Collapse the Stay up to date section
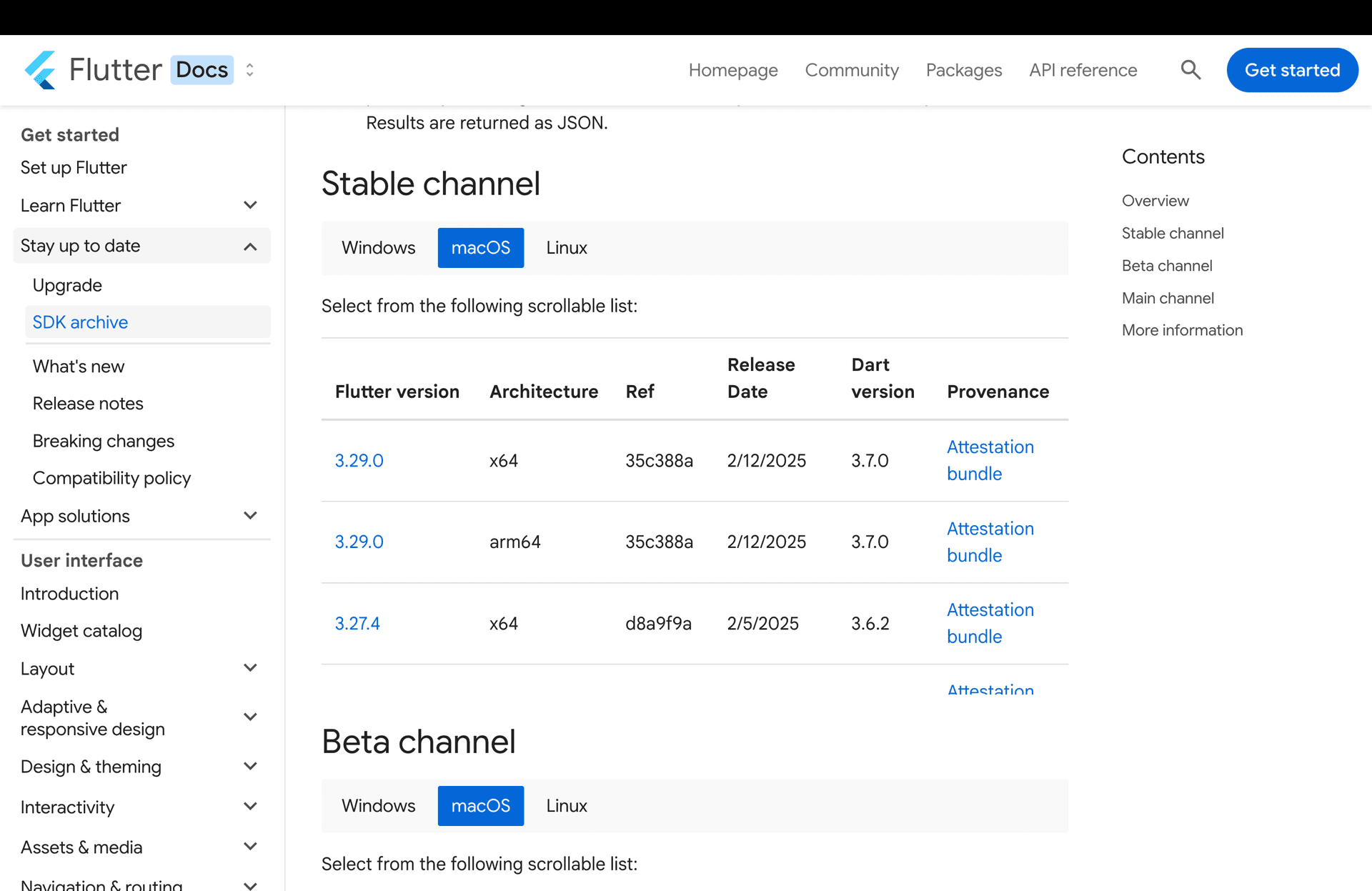Viewport: 1372px width, 891px height. (250, 247)
